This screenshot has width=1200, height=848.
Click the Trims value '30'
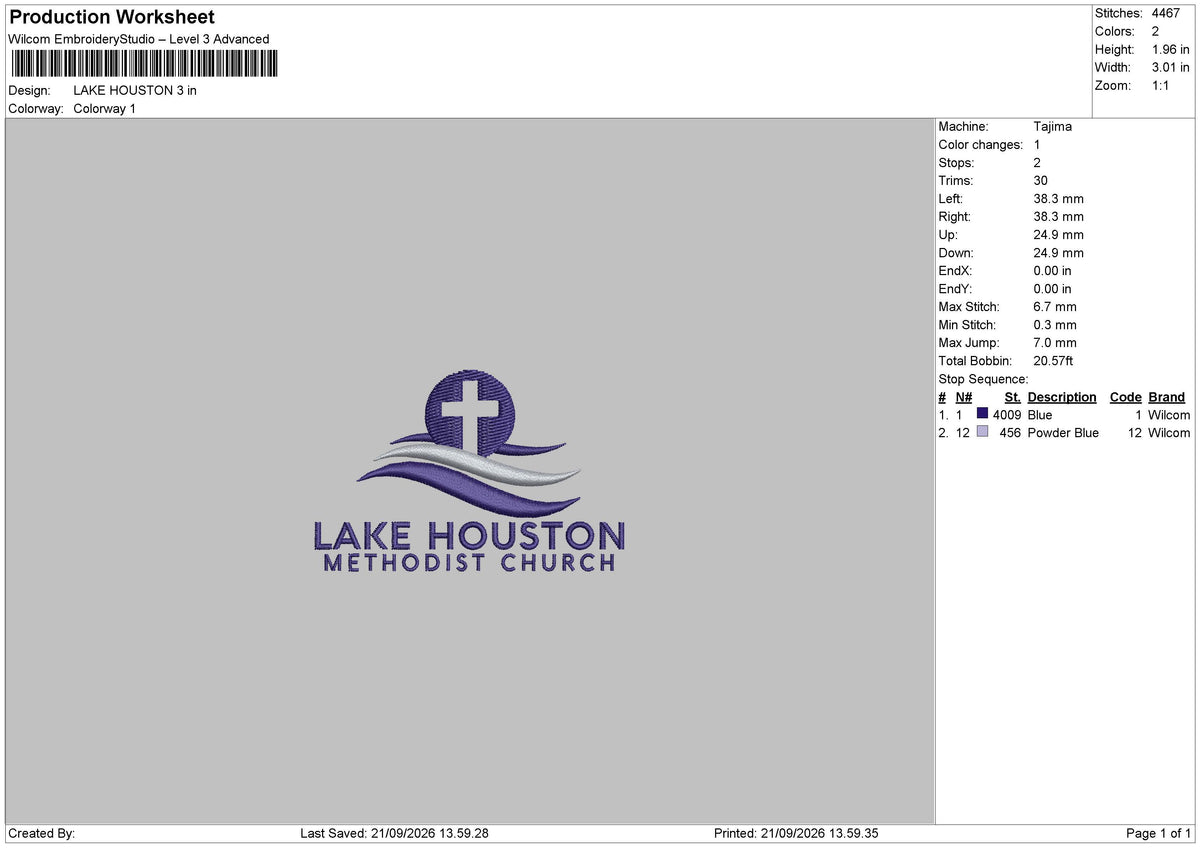(1041, 181)
